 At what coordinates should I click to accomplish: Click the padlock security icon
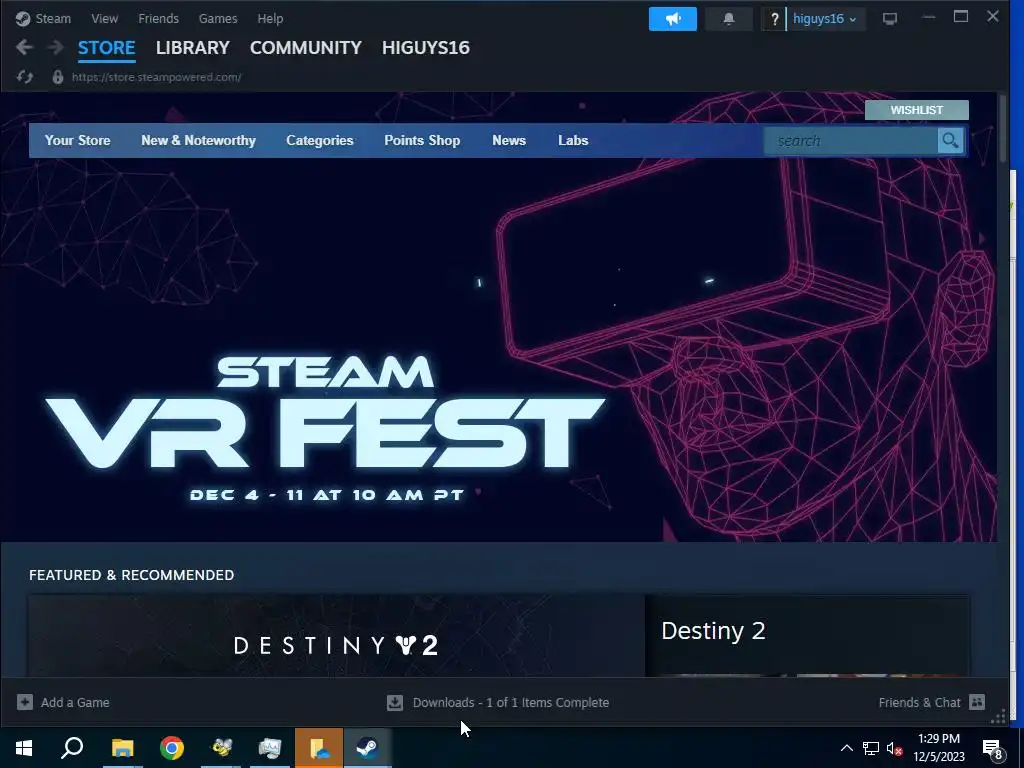tap(57, 77)
